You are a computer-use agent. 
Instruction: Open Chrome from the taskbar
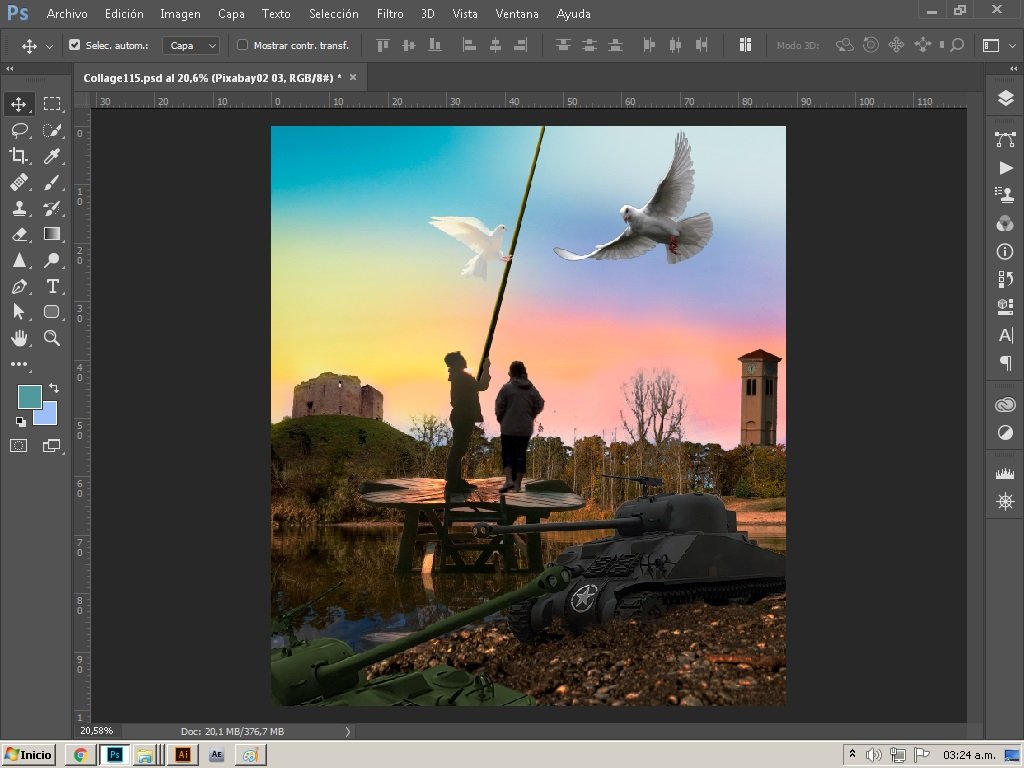(x=81, y=755)
